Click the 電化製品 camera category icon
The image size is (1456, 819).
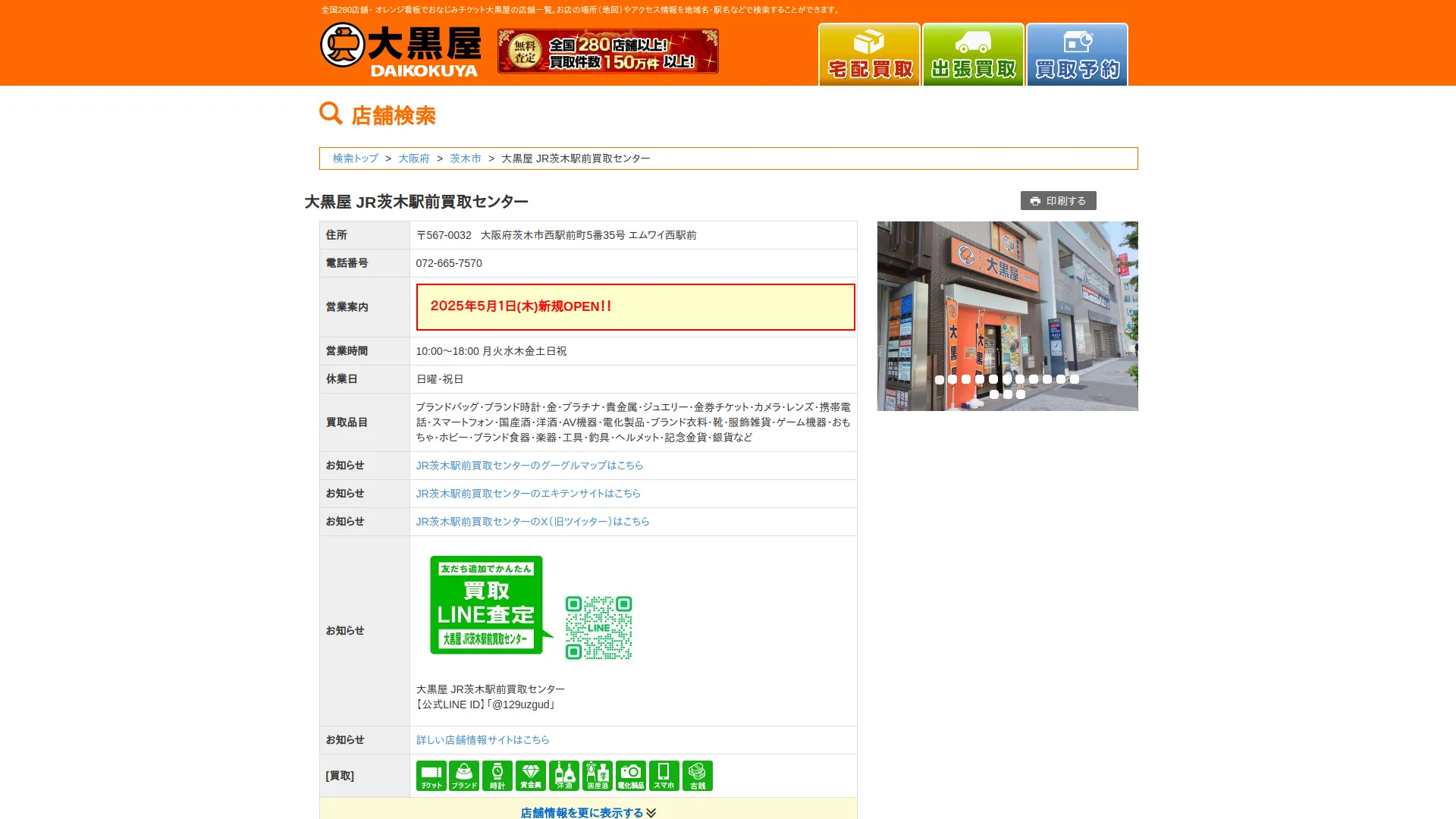631,776
